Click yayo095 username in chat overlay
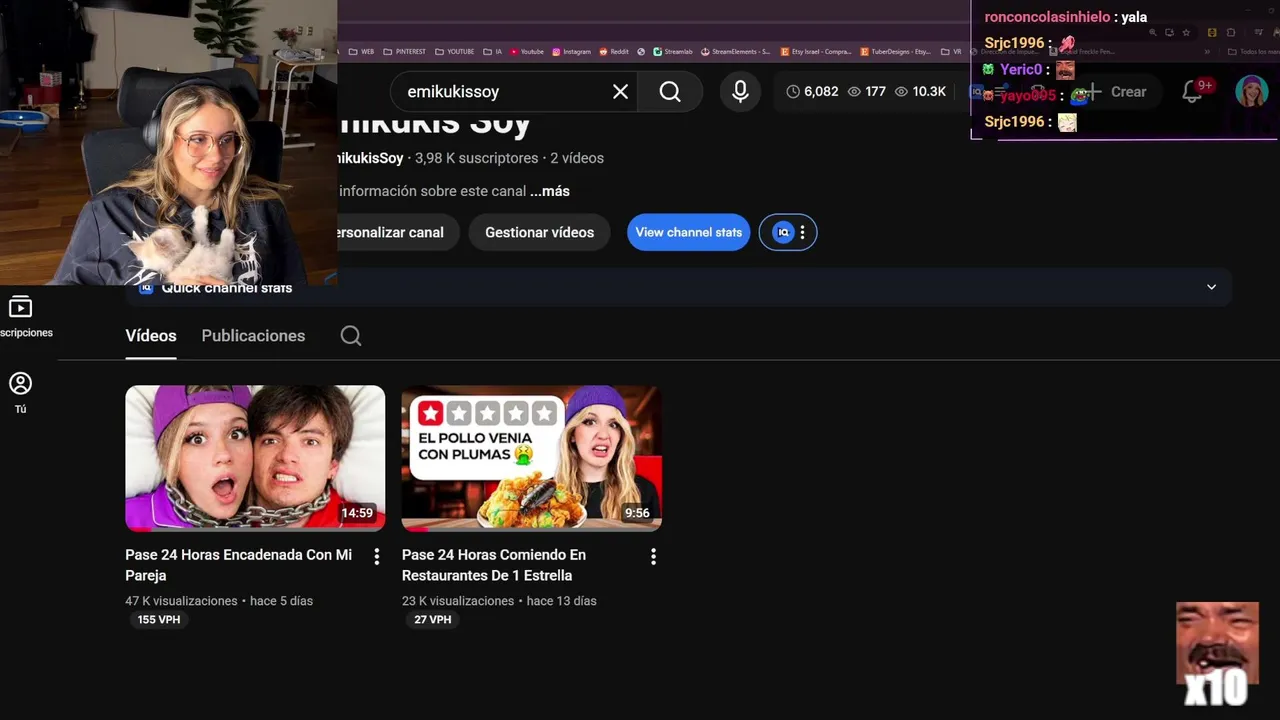1280x720 pixels. (1027, 95)
